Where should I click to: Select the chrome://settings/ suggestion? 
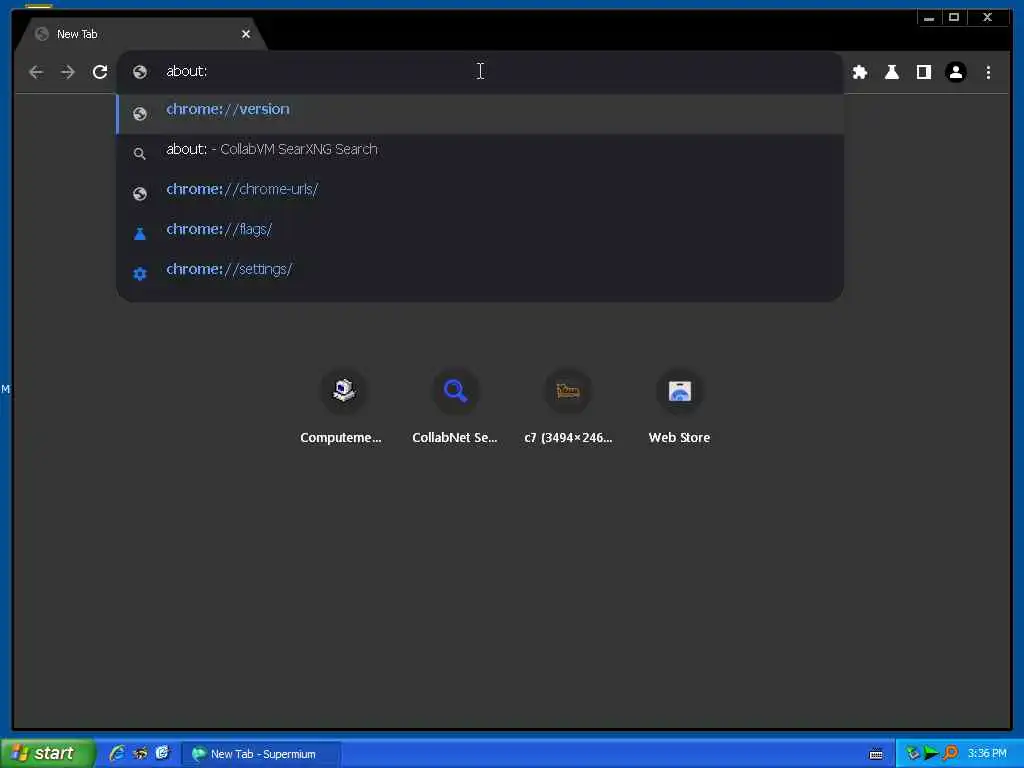480,273
